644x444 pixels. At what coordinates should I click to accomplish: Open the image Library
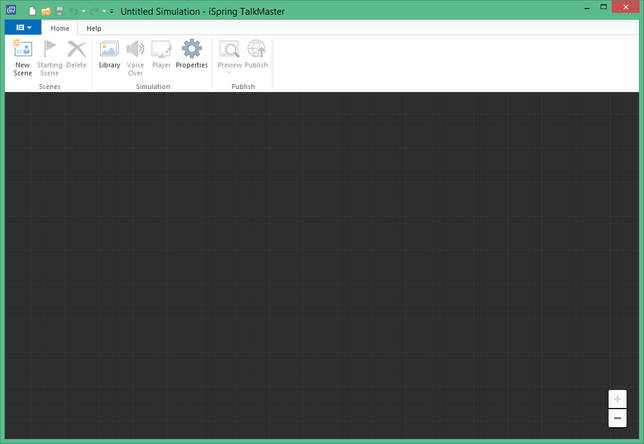tap(109, 54)
